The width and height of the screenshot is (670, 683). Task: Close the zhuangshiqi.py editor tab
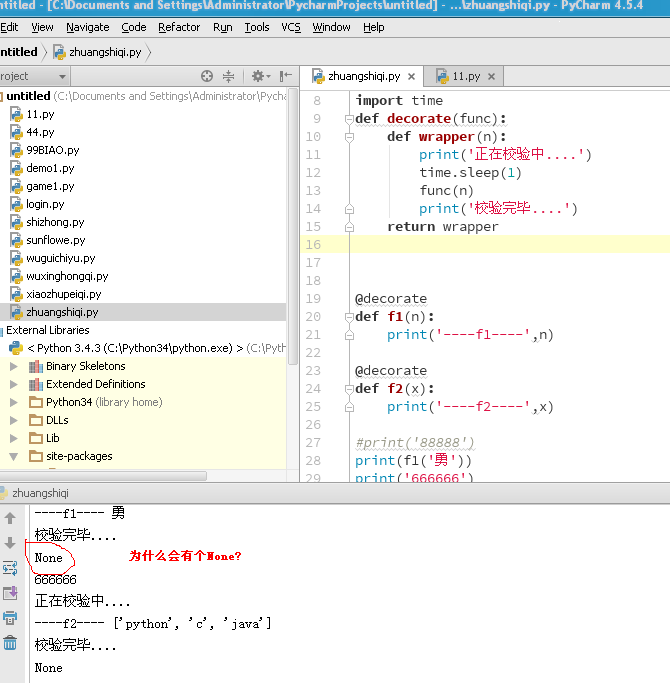411,77
